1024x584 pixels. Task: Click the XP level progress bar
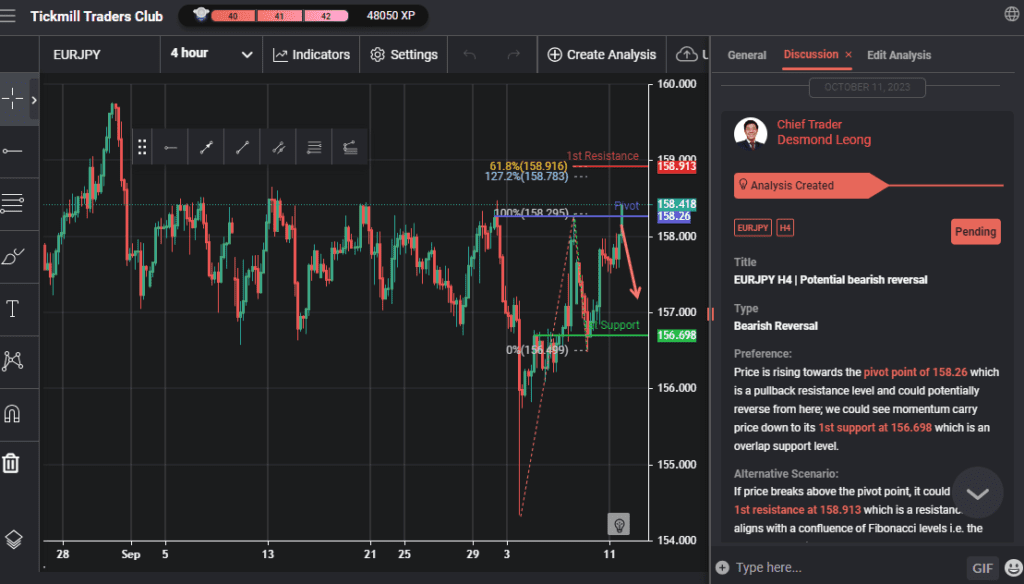280,16
